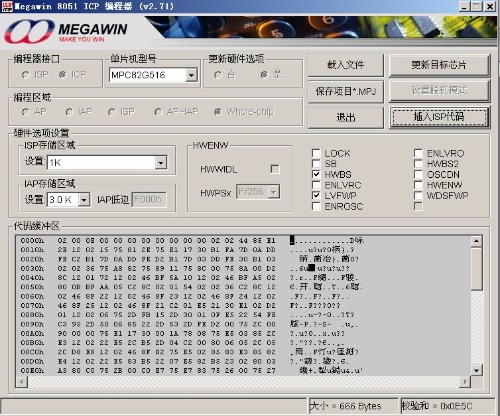Click the checksum 0x0E5C status entry
The width and height of the screenshot is (500, 416).
pos(447,406)
